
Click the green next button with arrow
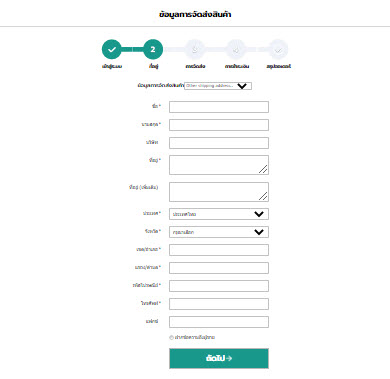219,358
